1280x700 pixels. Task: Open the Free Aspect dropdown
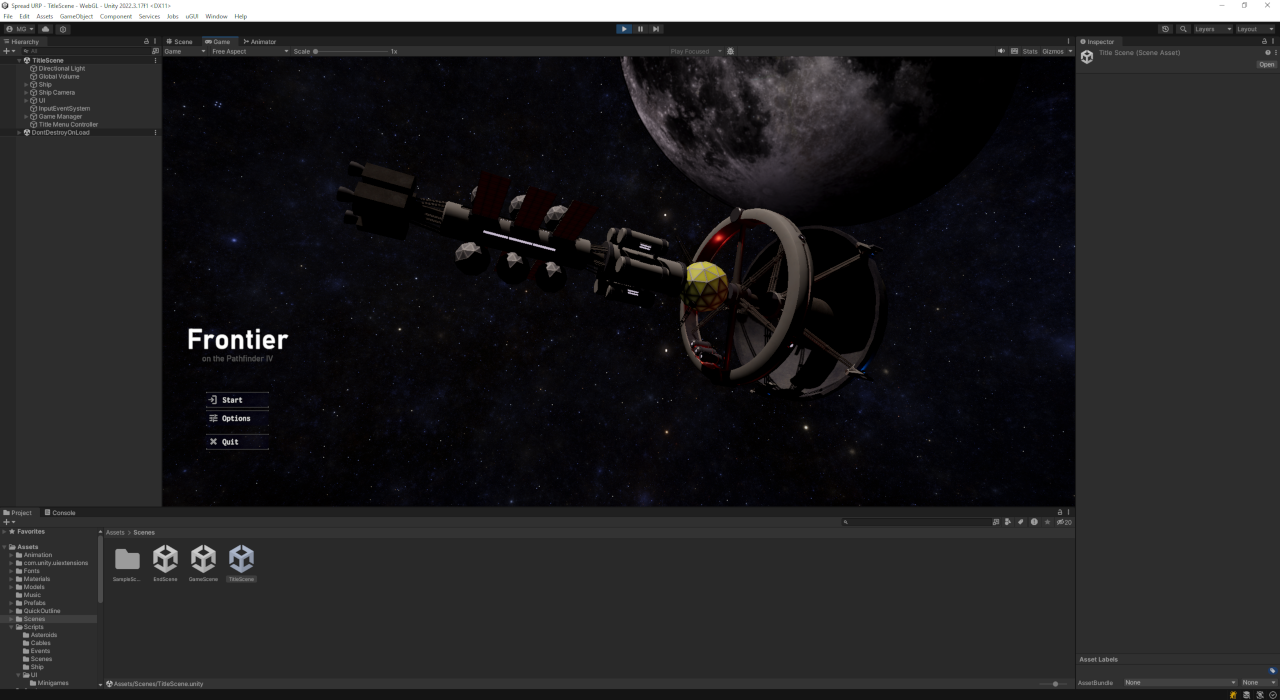click(250, 51)
